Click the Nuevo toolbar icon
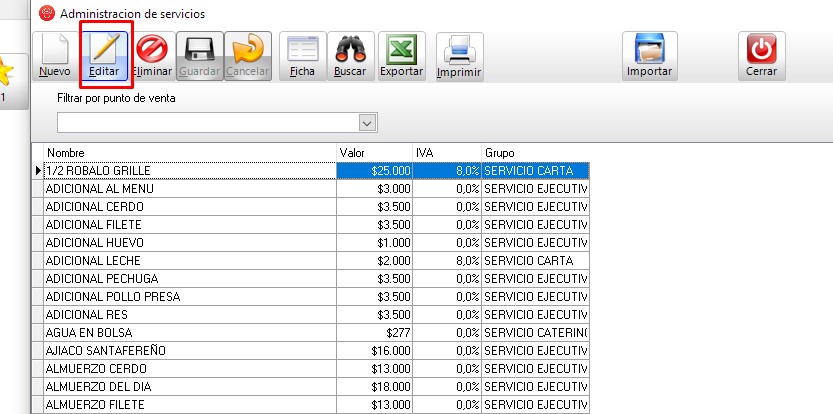The width and height of the screenshot is (833, 414). [54, 50]
